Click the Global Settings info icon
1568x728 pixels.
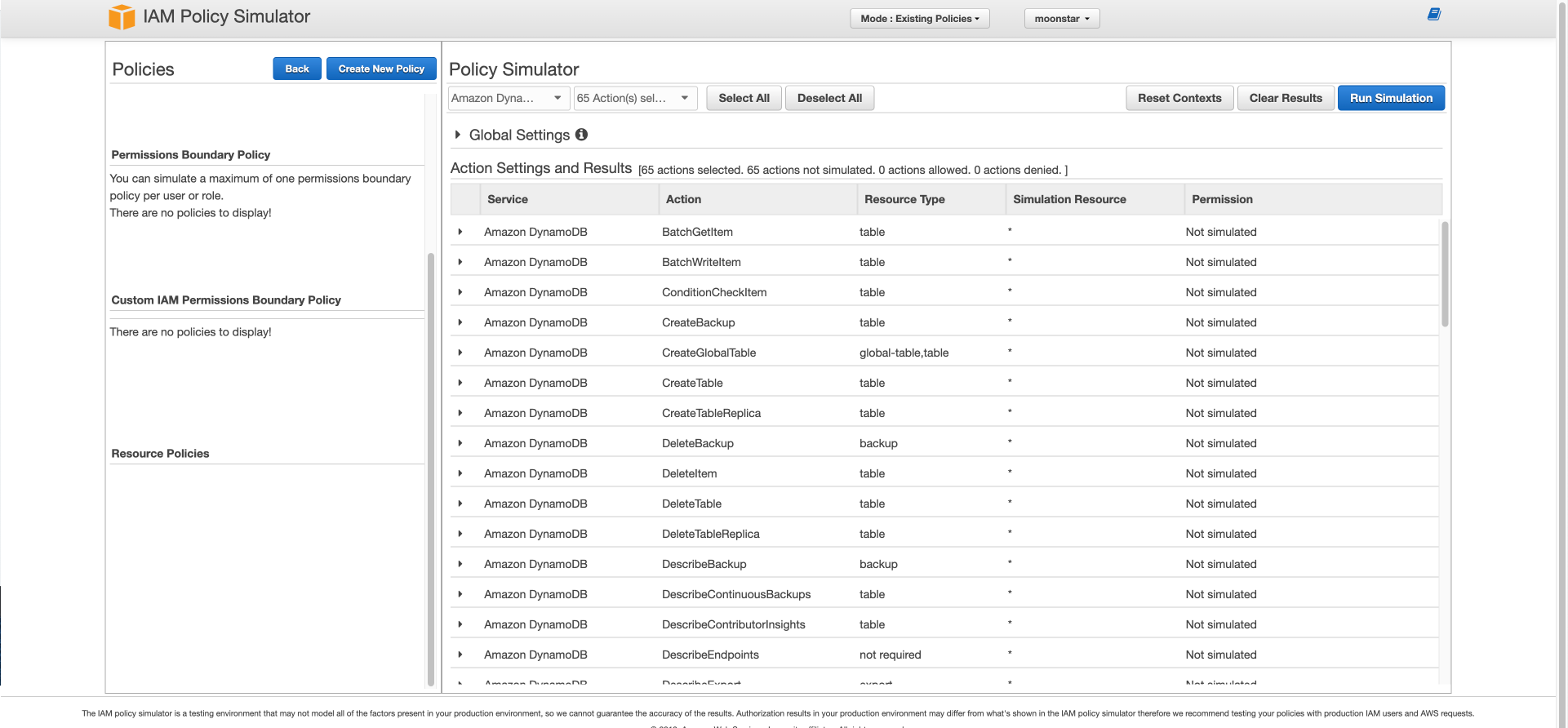581,135
